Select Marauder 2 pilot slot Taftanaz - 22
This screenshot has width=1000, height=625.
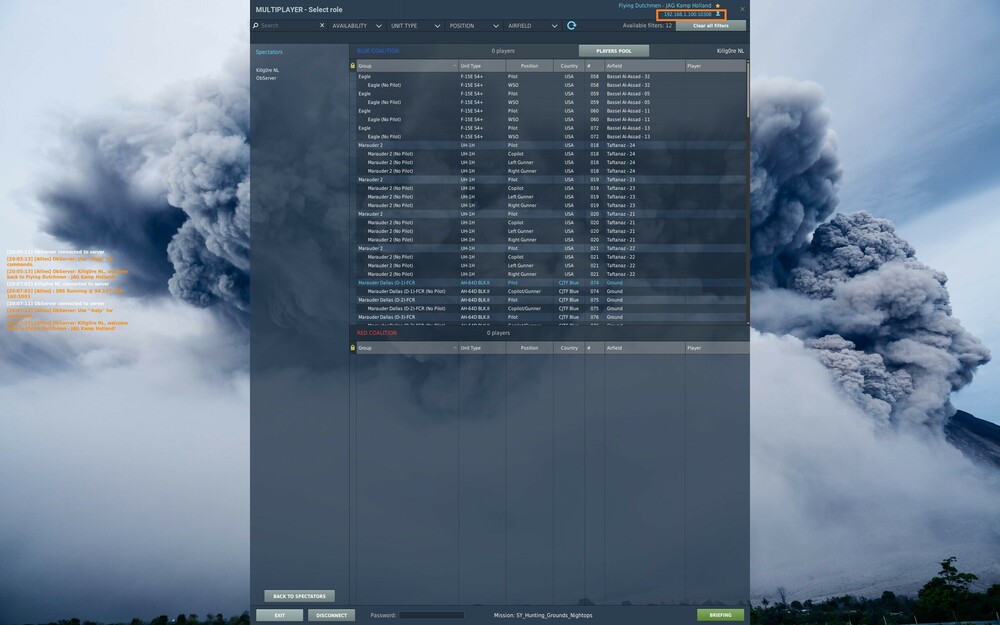point(550,249)
